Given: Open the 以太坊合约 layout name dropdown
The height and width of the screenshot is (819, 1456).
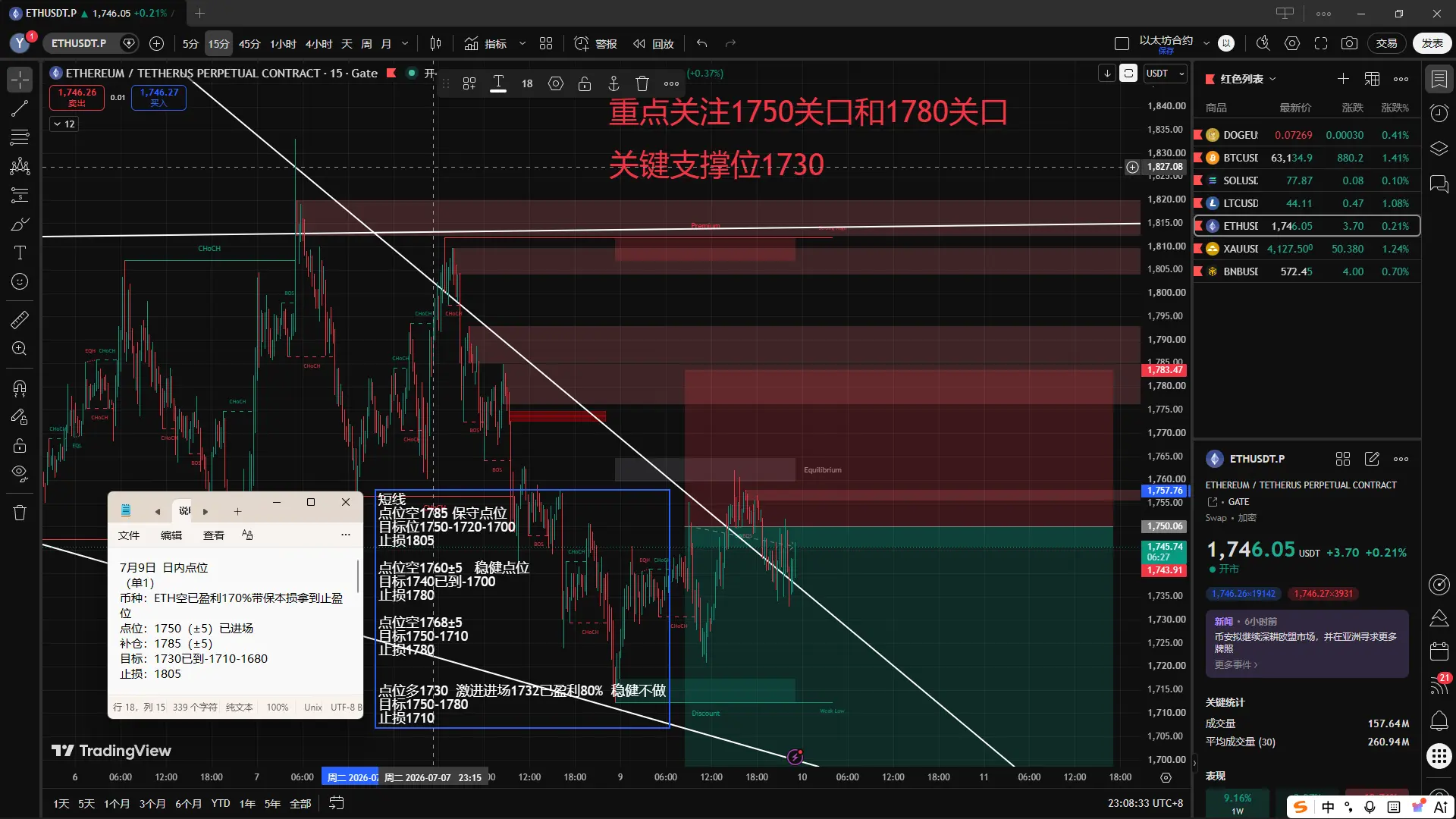Looking at the screenshot, I should pos(1207,43).
